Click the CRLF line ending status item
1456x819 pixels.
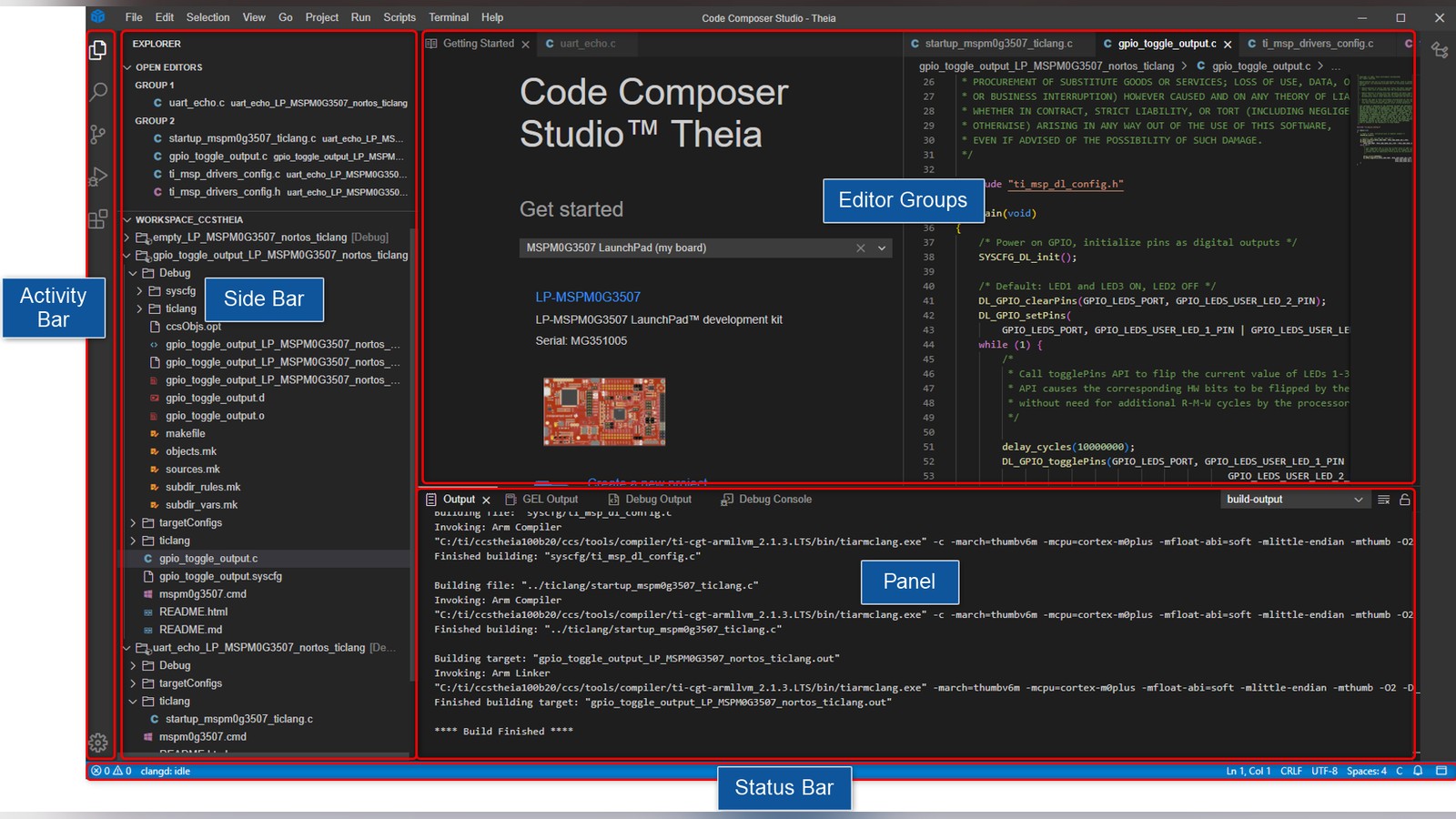tap(1290, 771)
